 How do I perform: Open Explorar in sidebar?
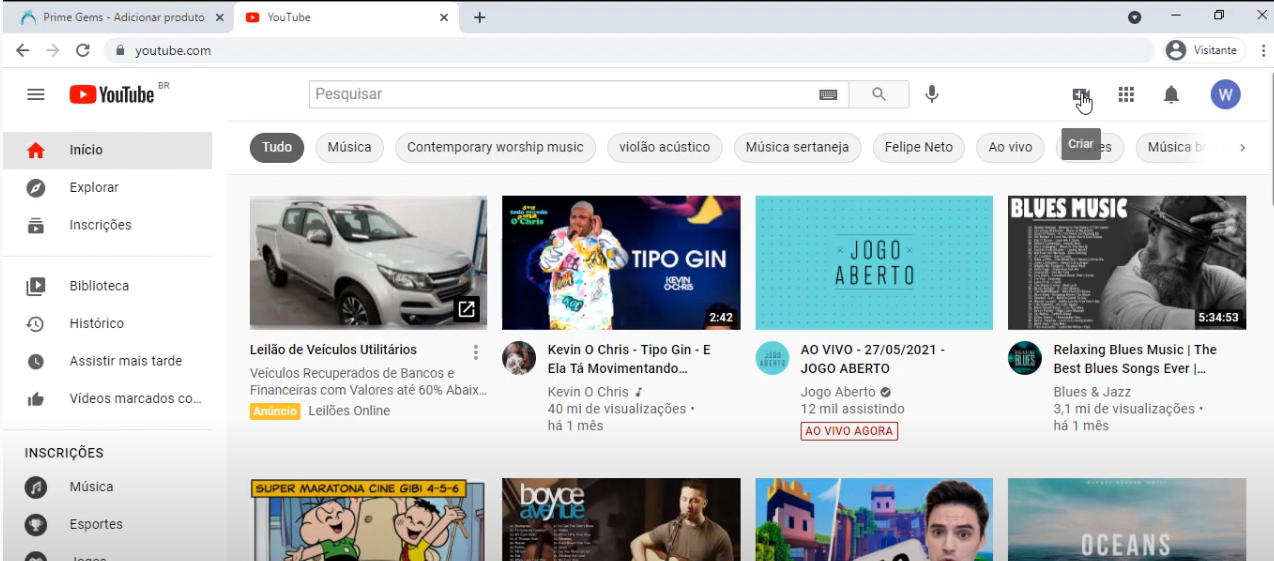[107, 187]
